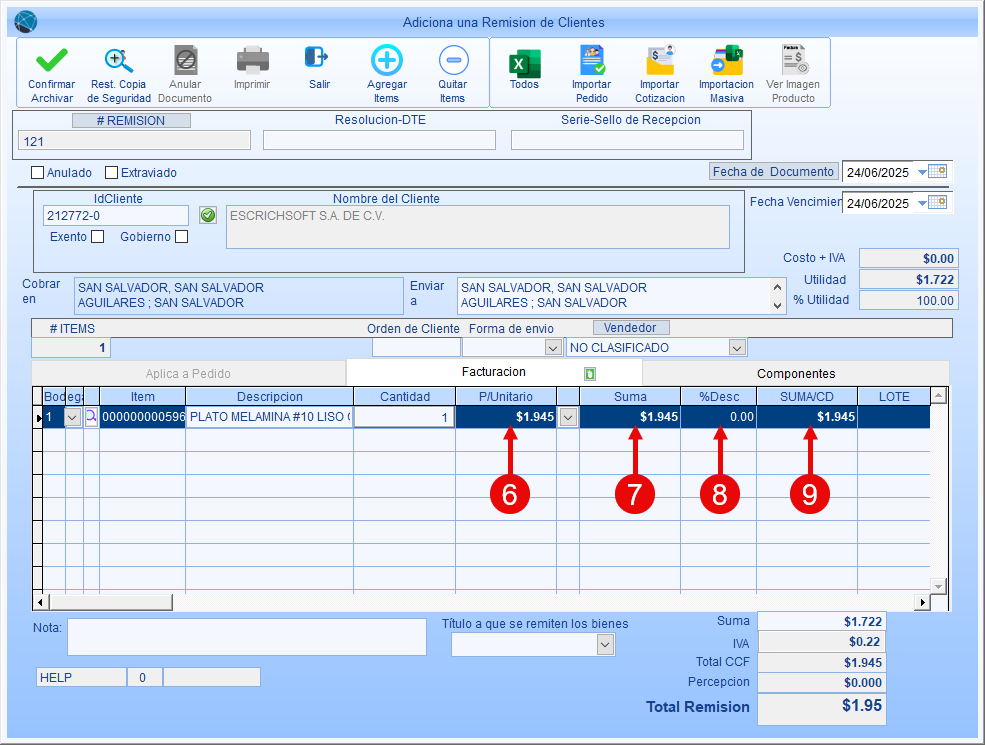Expand the Vendedor NO CLASIFICADO dropdown
This screenshot has width=985, height=745.
coord(737,348)
